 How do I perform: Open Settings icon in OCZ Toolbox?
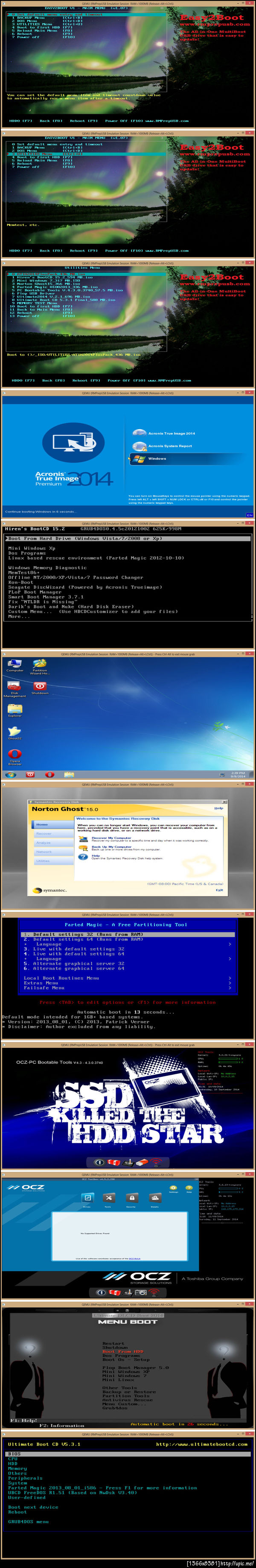[173, 1189]
